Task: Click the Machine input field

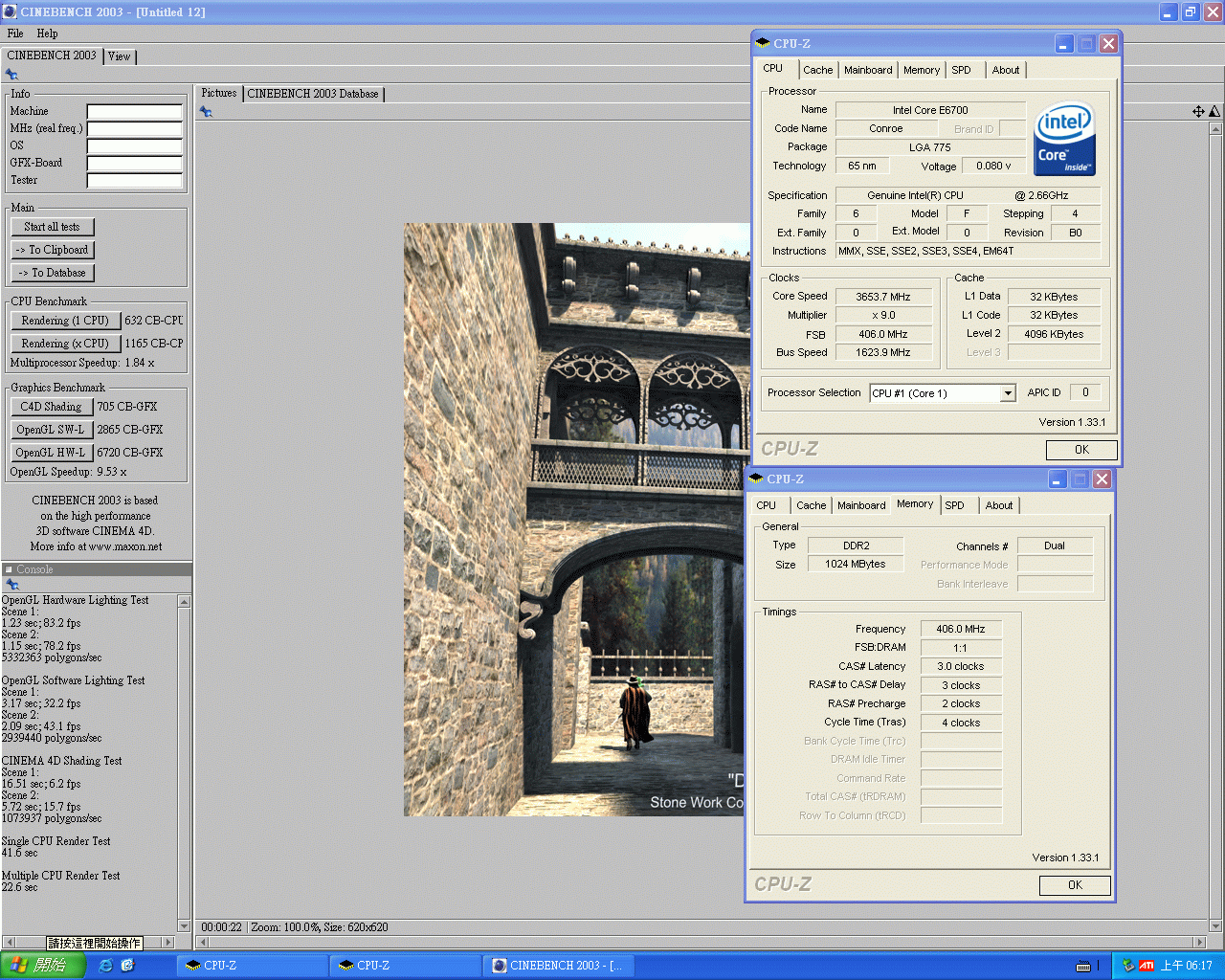Action: (135, 112)
